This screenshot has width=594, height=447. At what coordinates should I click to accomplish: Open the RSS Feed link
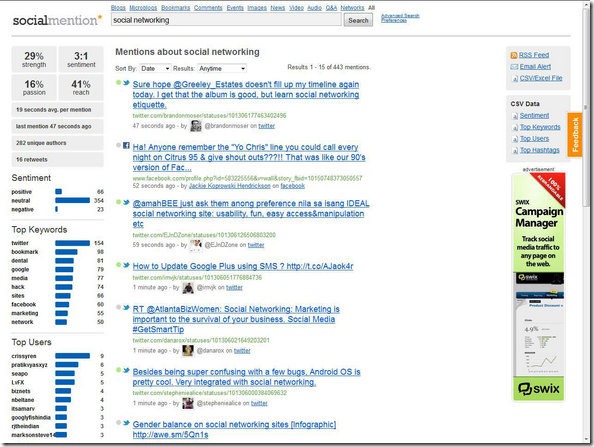(534, 55)
